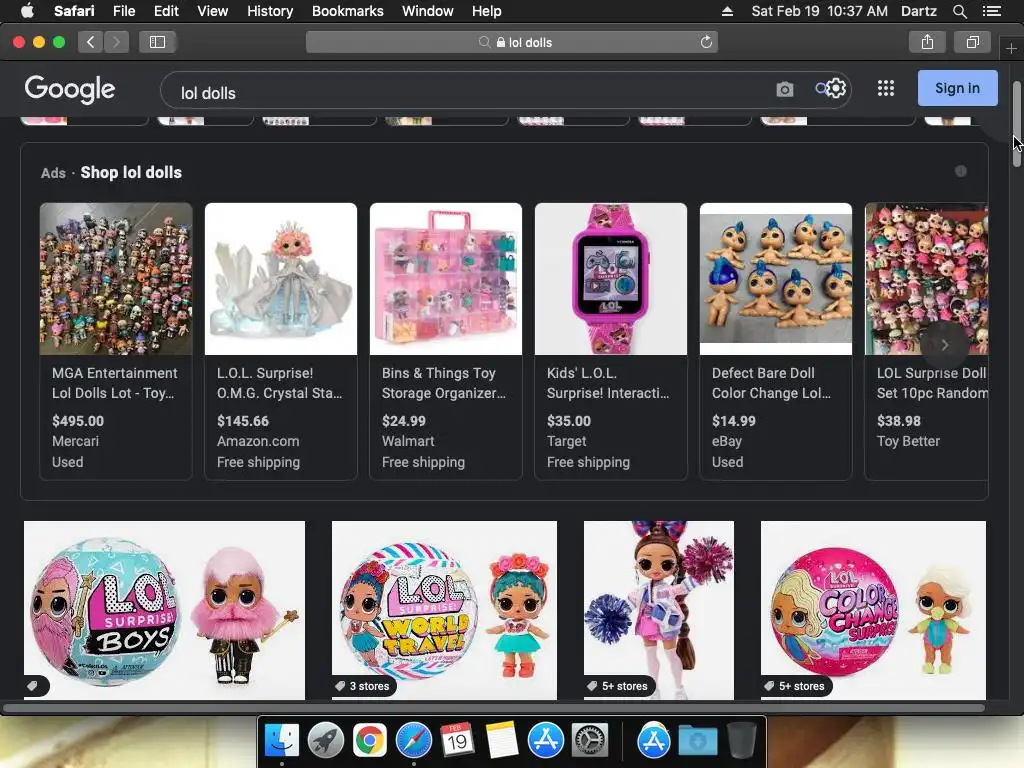
Task: Open a new tab with plus button
Action: pos(1011,49)
